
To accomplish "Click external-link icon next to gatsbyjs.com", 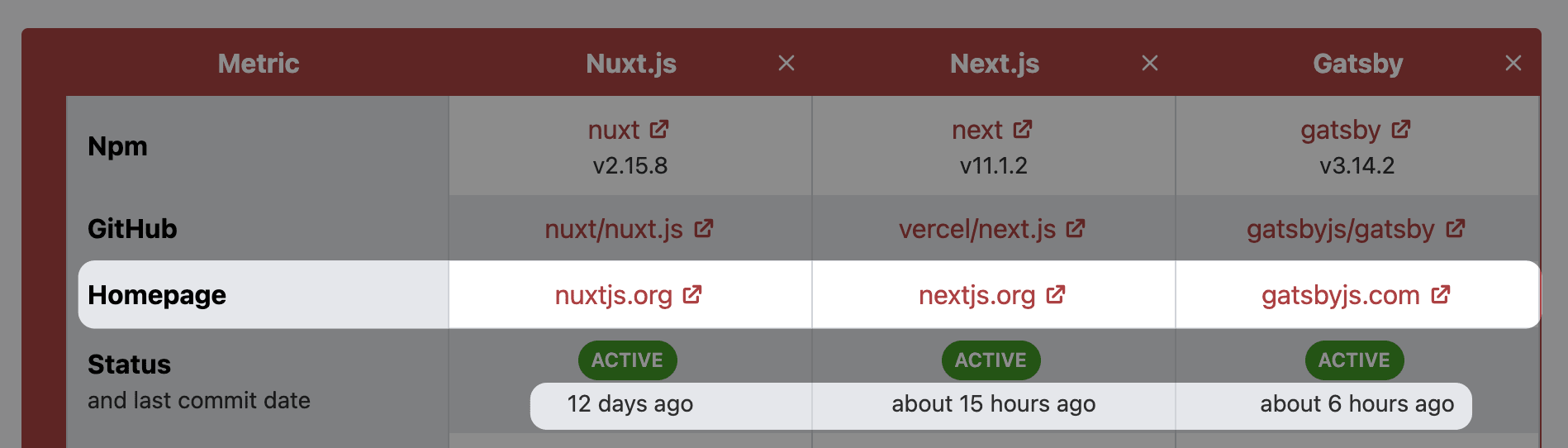I will pyautogui.click(x=1441, y=294).
